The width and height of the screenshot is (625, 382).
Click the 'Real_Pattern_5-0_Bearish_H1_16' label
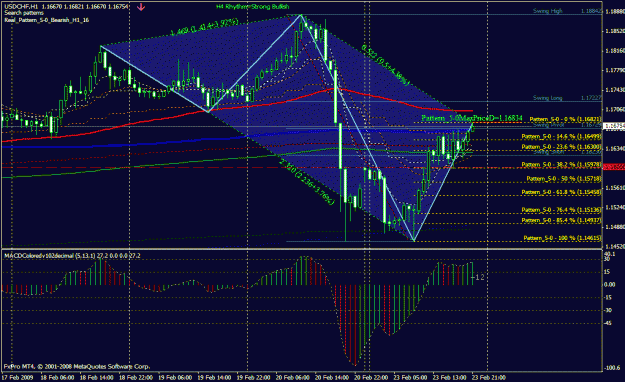coord(47,20)
